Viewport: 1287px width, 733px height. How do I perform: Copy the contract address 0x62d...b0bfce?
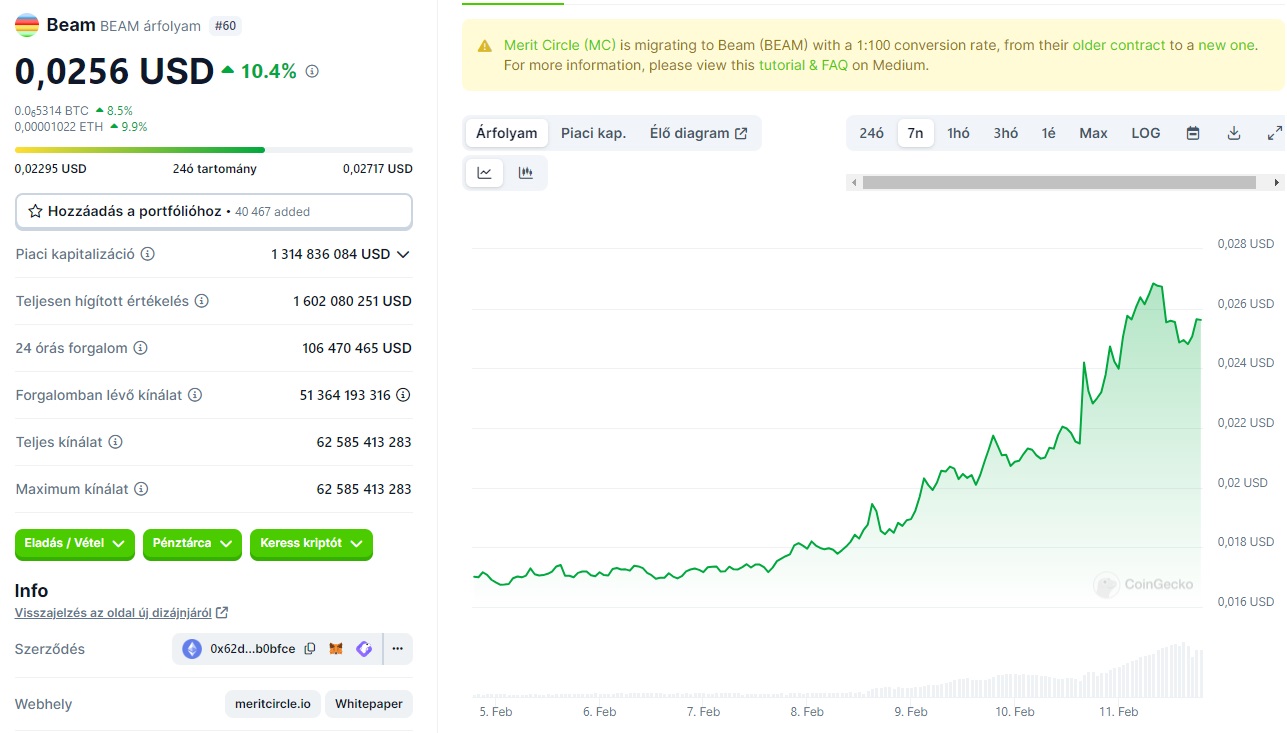coord(310,649)
